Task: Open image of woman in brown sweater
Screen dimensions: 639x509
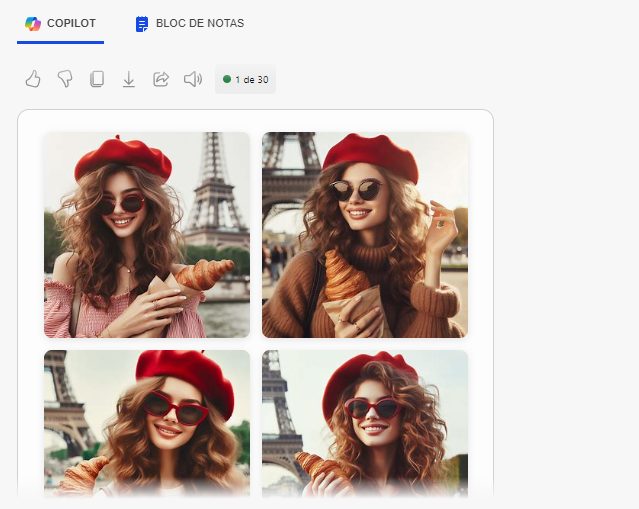Action: click(365, 235)
